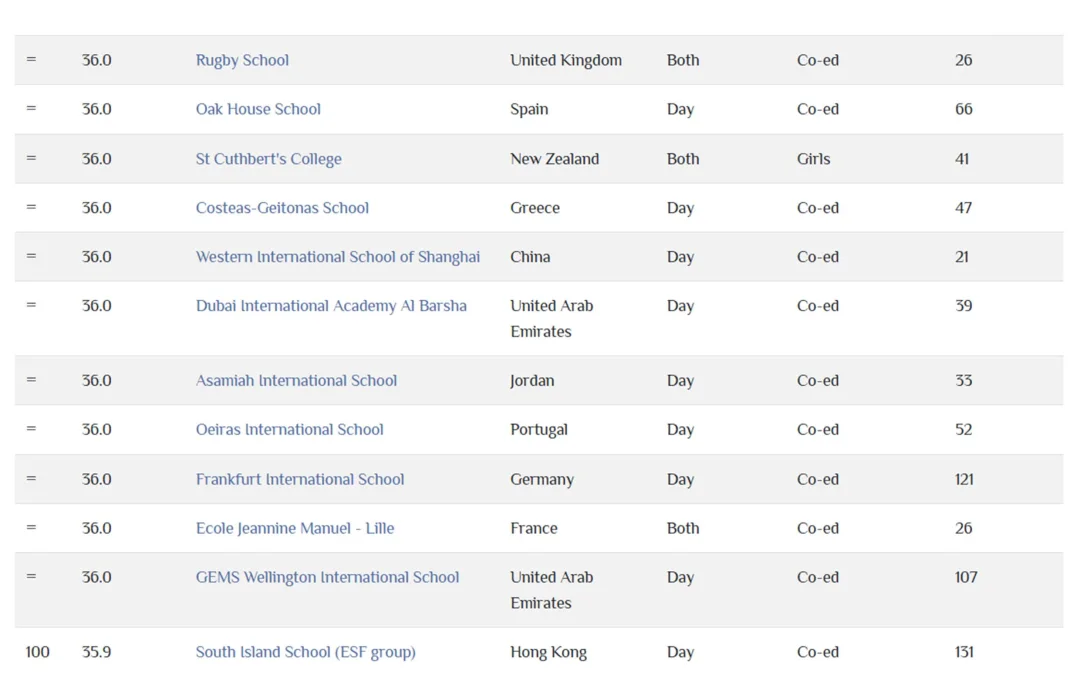Click Ecole Jeannine Manuel - Lille link
This screenshot has width=1080, height=695.
295,528
